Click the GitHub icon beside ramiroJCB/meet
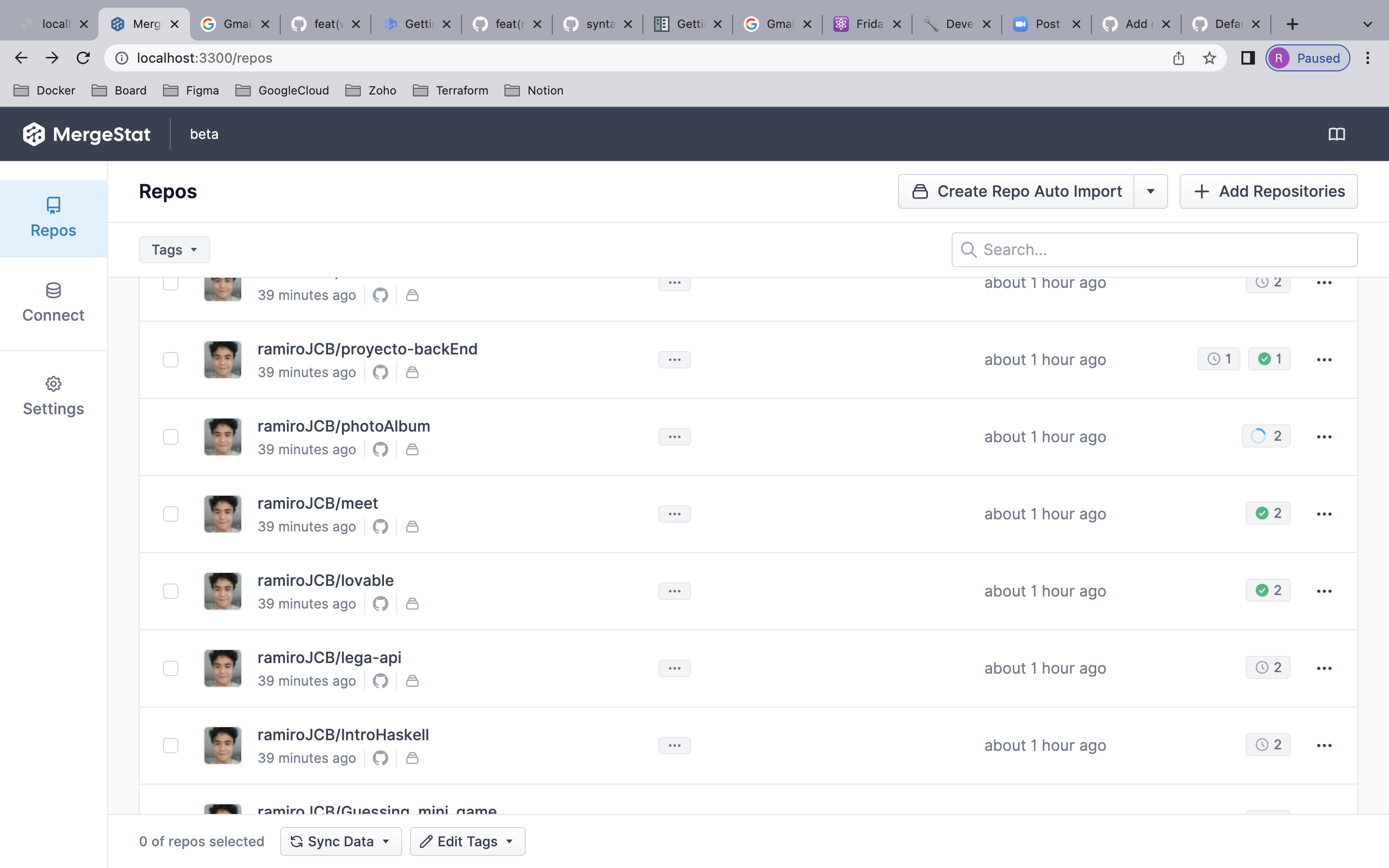The width and height of the screenshot is (1389, 868). point(381,527)
